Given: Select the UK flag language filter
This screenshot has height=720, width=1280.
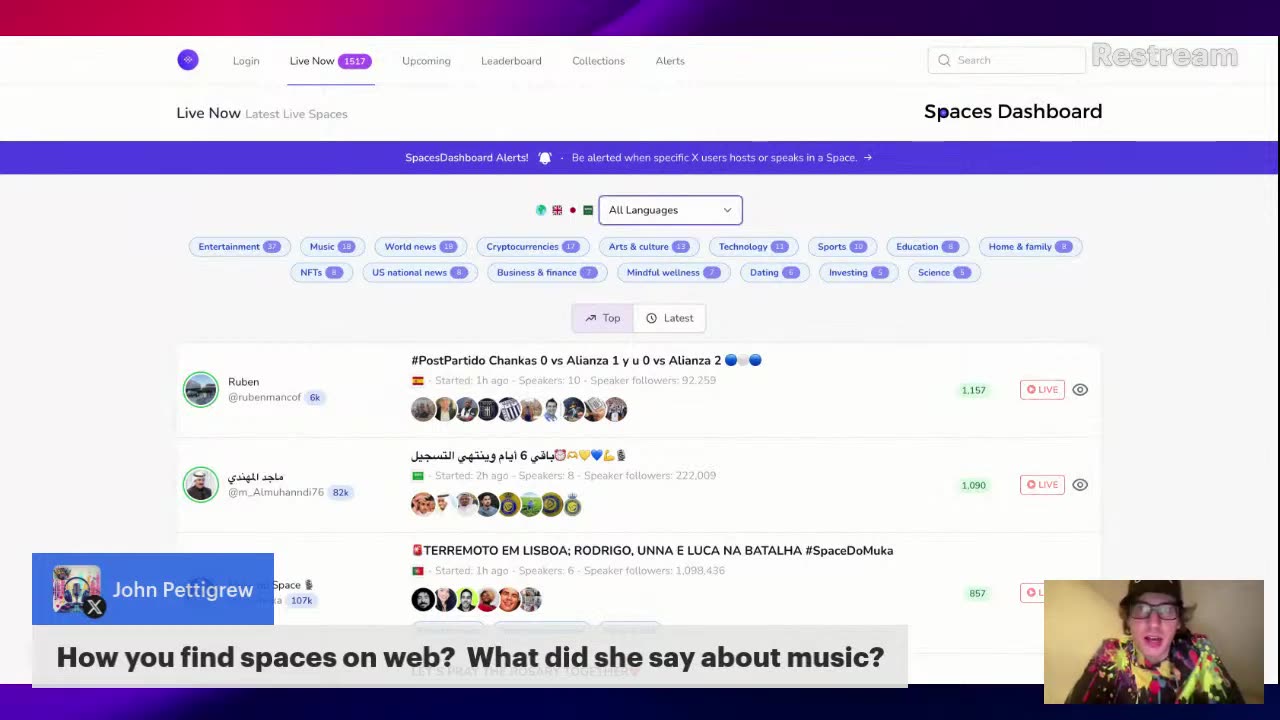Looking at the screenshot, I should point(557,210).
